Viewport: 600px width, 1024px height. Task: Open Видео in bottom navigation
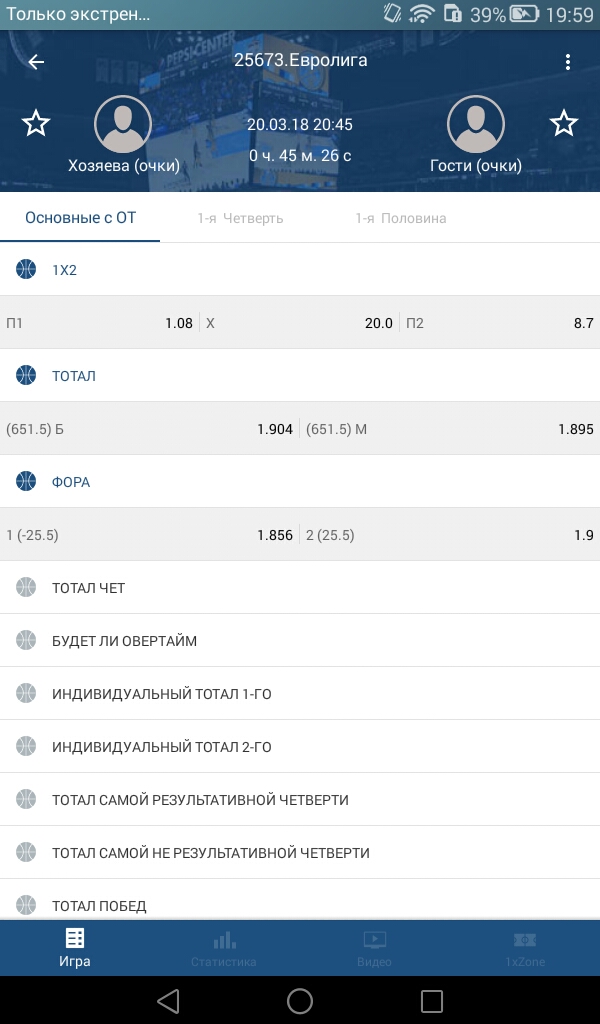point(374,949)
